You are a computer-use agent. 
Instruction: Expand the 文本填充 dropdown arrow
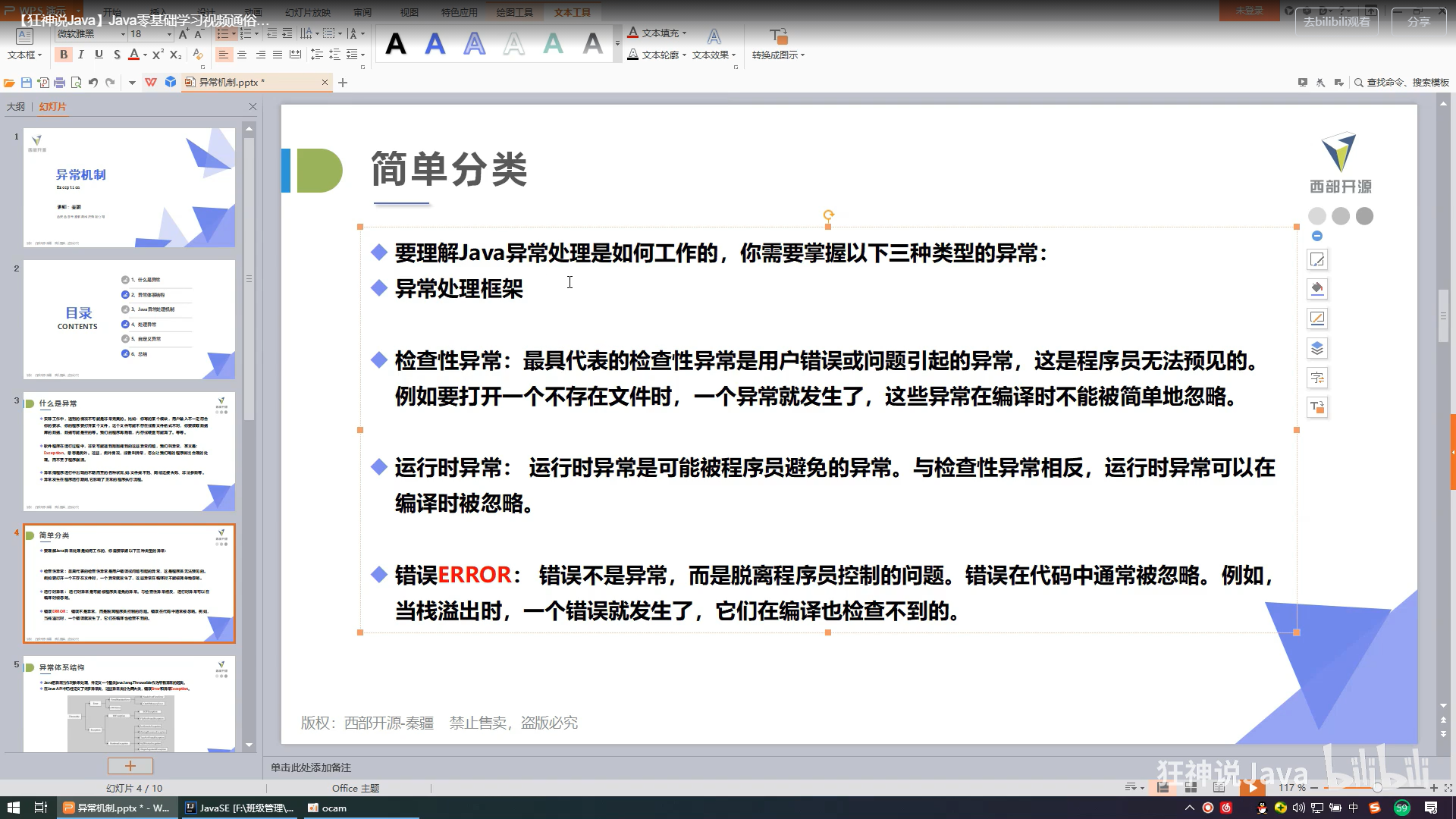point(684,33)
